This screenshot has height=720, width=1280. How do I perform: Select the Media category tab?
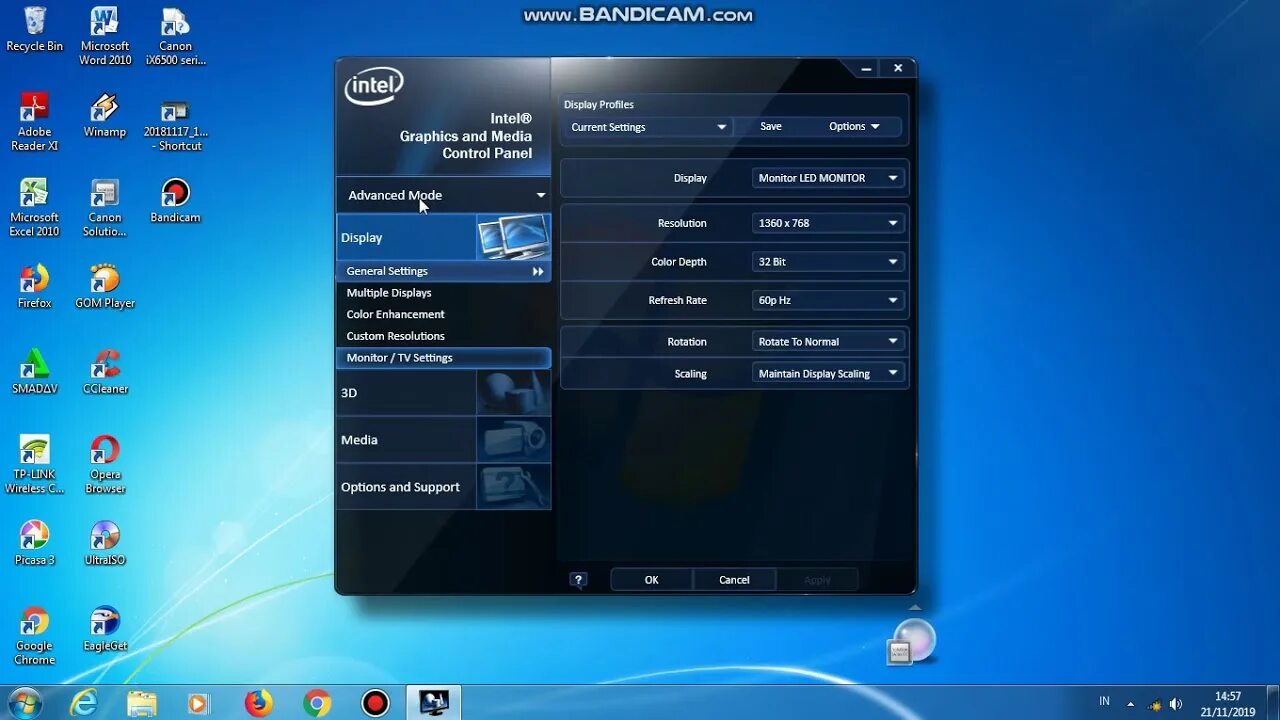[444, 440]
